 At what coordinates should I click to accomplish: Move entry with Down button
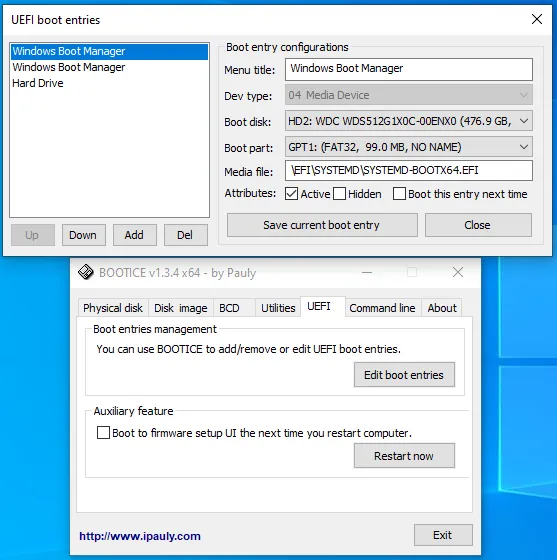click(84, 235)
